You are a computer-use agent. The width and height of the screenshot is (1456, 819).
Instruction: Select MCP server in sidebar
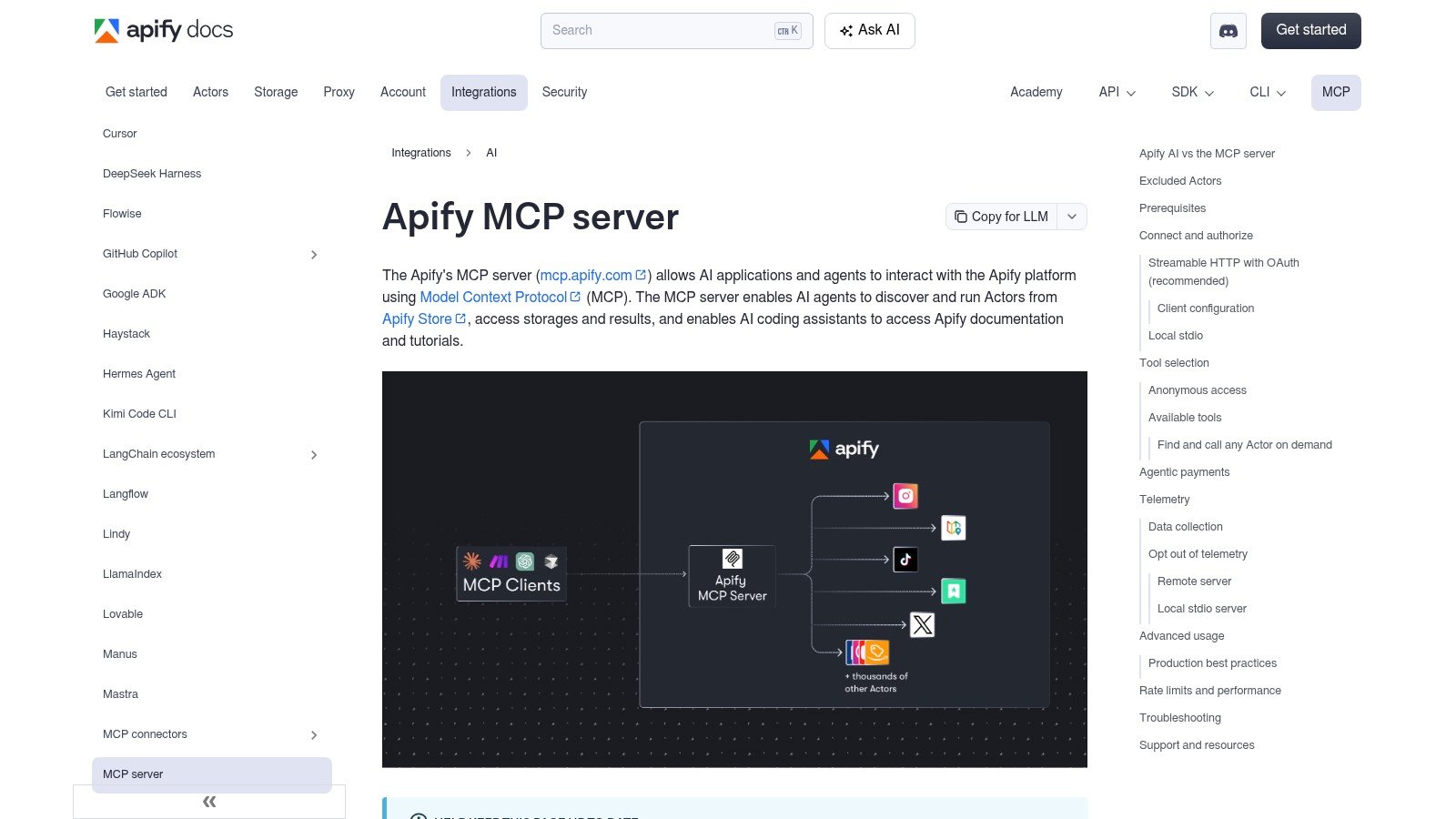pos(212,774)
